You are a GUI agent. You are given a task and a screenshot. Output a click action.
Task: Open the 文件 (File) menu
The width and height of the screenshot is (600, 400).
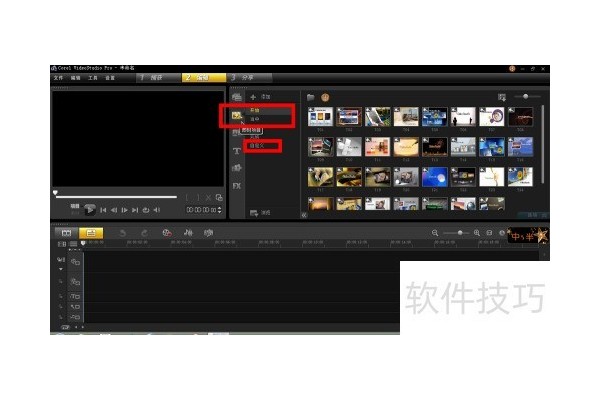[x=59, y=78]
